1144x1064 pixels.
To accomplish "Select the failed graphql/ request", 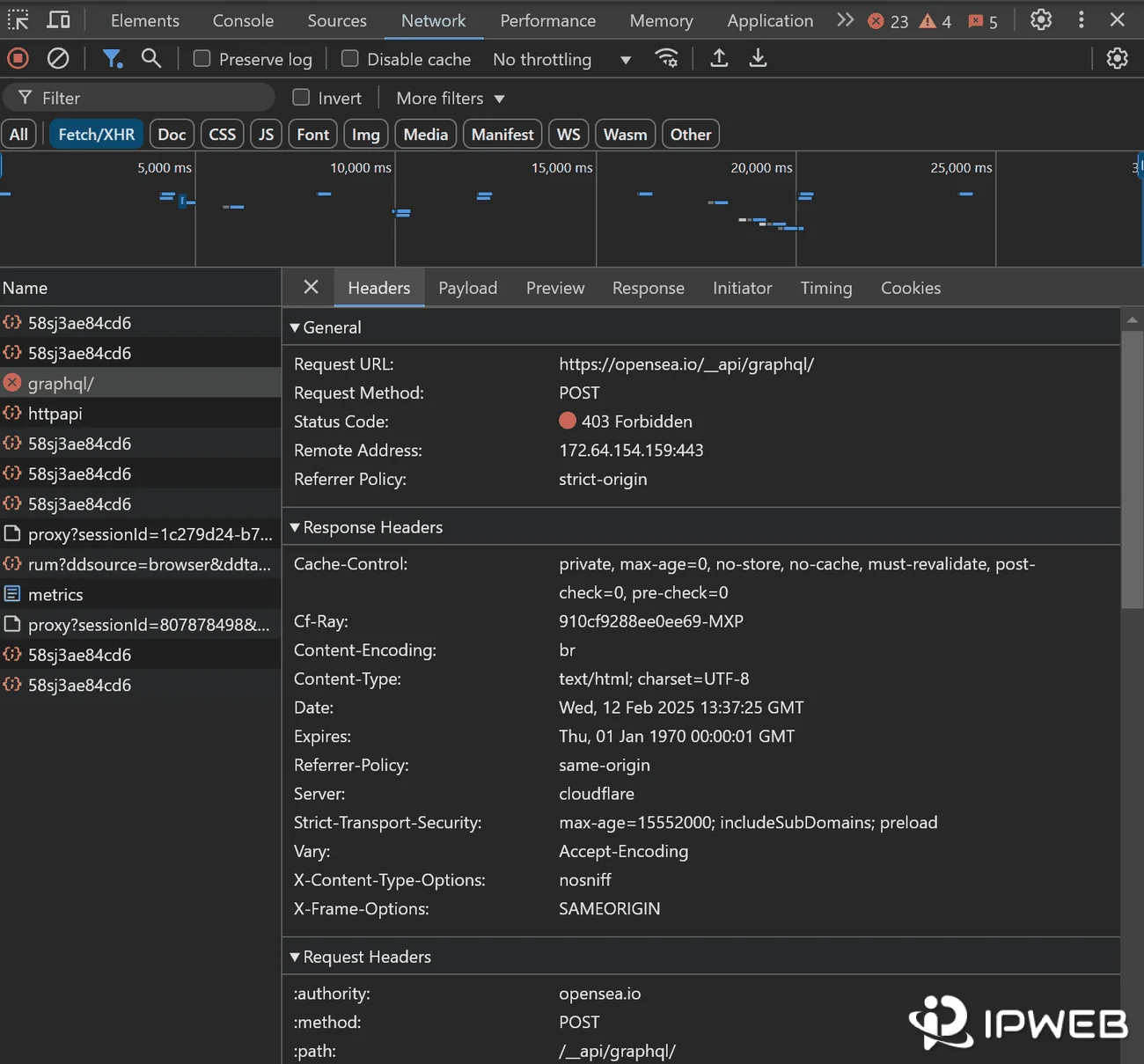I will [x=141, y=383].
